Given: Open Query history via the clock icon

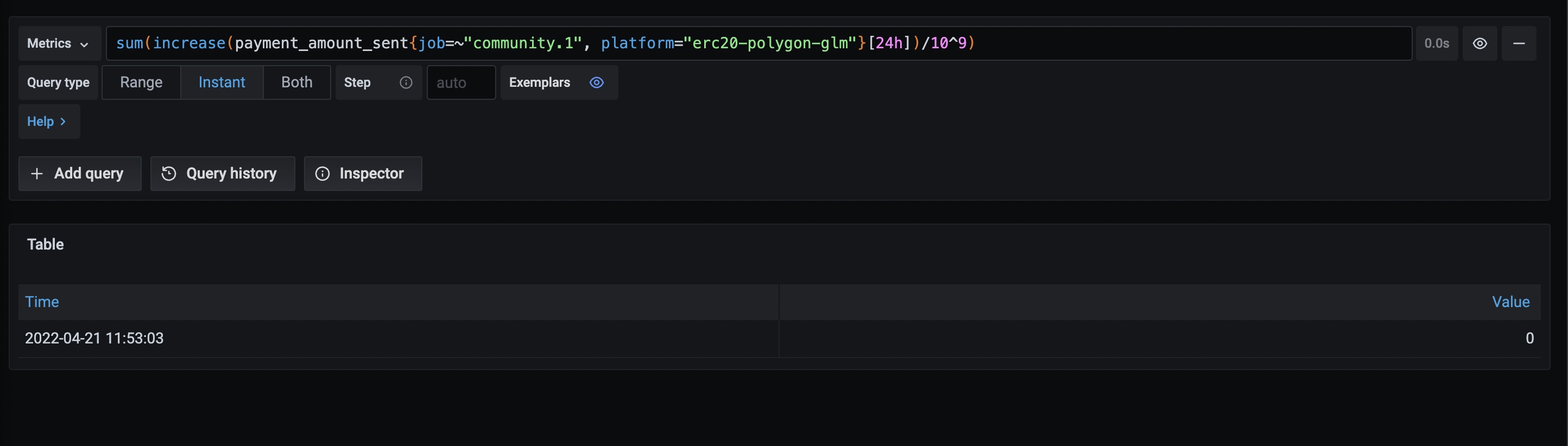Looking at the screenshot, I should (x=169, y=174).
